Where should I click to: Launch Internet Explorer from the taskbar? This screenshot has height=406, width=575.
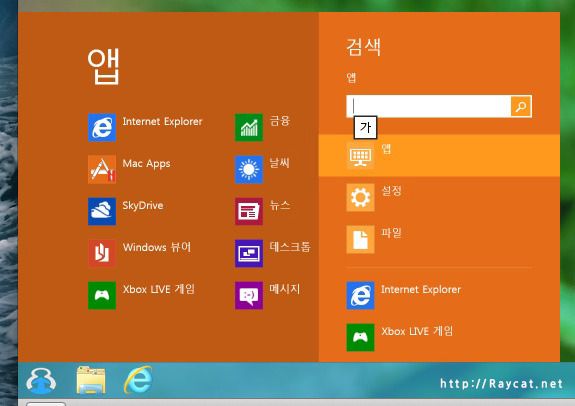[x=138, y=380]
